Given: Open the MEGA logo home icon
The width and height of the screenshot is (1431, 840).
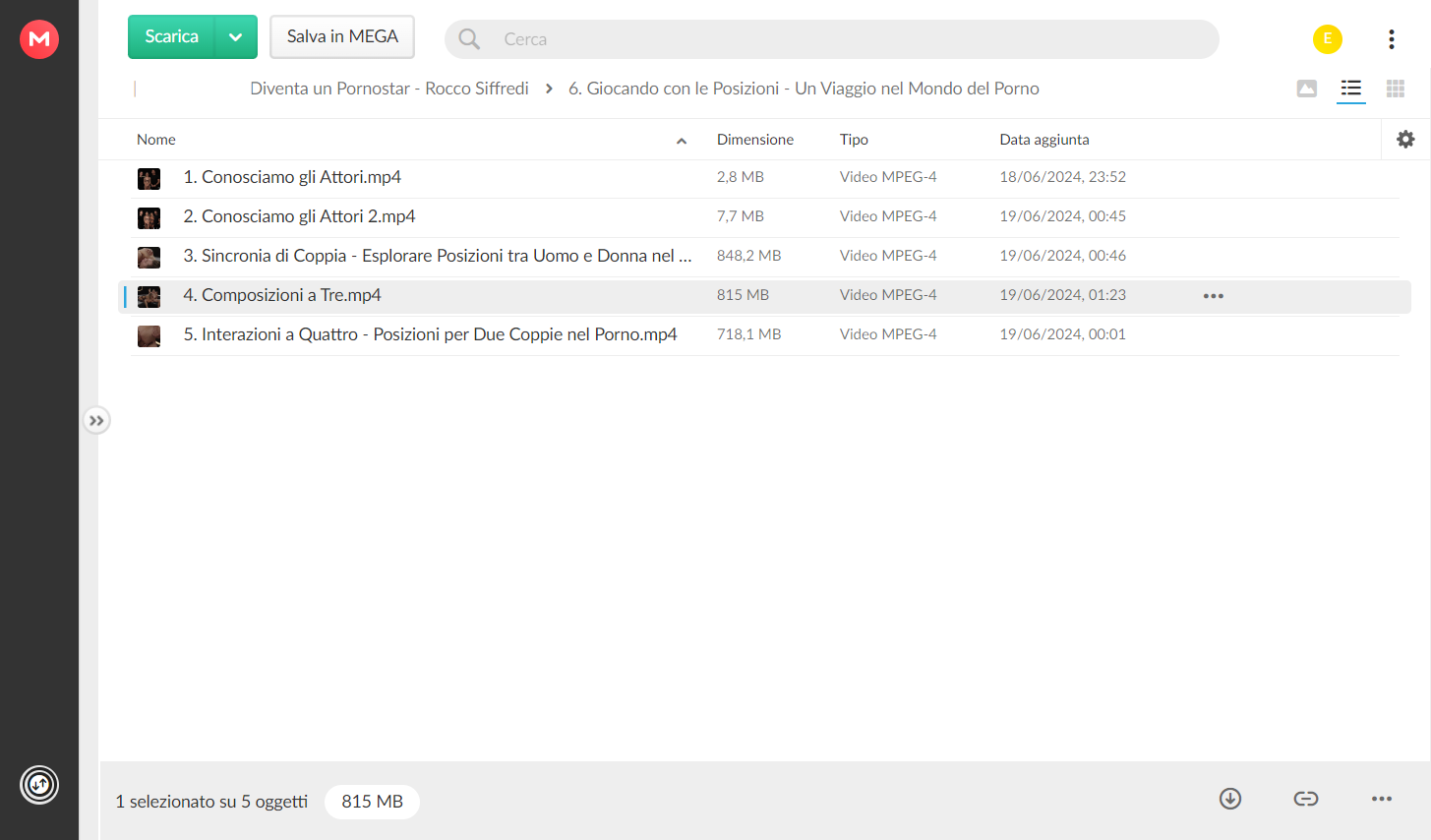Looking at the screenshot, I should [39, 38].
